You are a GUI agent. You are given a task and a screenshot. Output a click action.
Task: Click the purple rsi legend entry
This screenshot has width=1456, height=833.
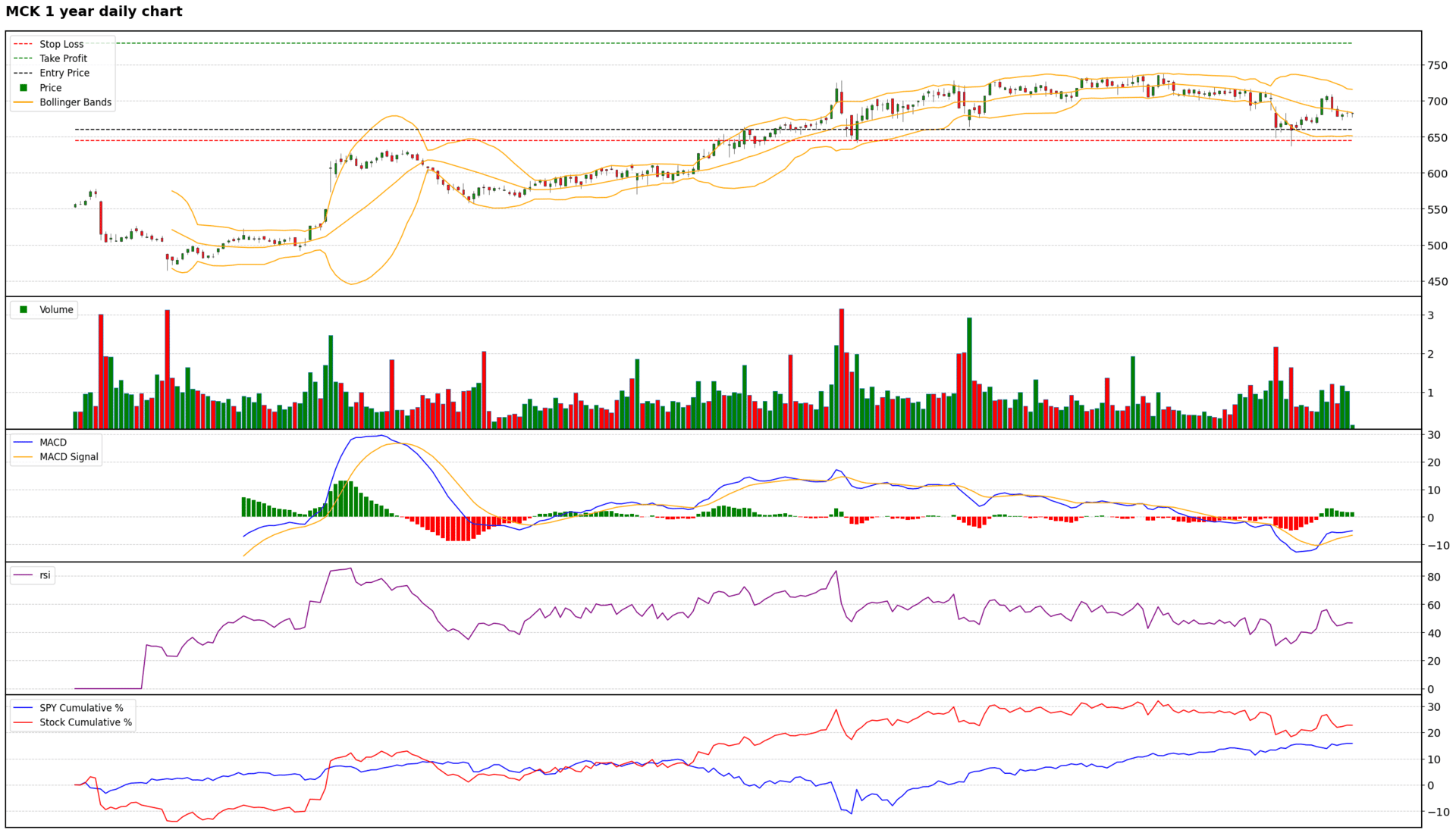pos(45,575)
